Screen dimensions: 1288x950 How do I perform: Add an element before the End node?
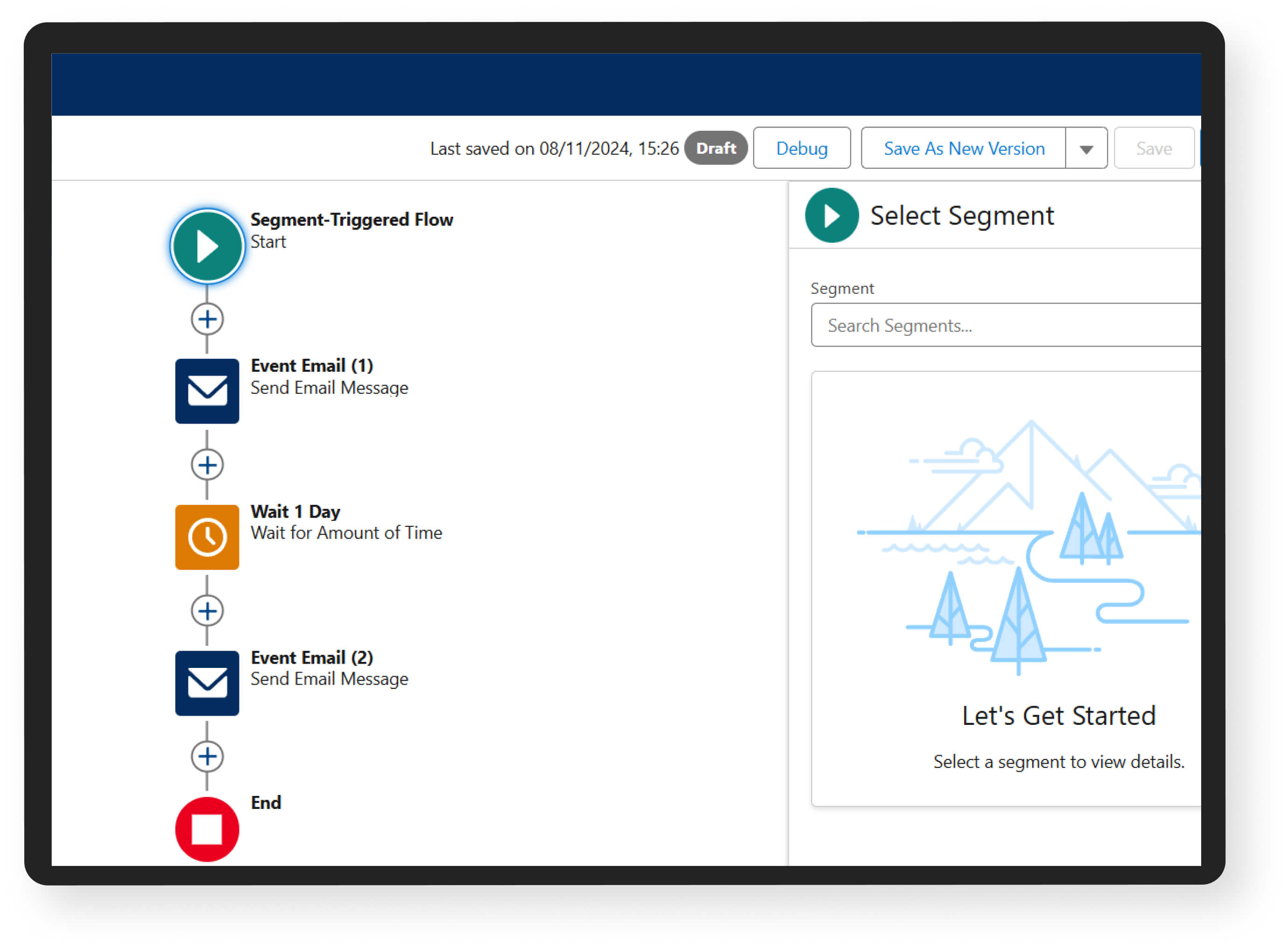click(x=207, y=756)
